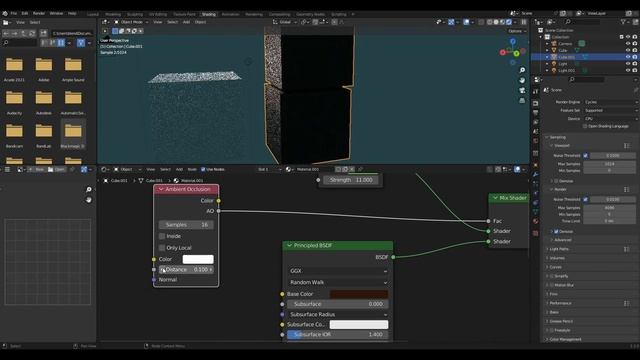
Task: Click the file browser refresh icon
Action: point(32,33)
